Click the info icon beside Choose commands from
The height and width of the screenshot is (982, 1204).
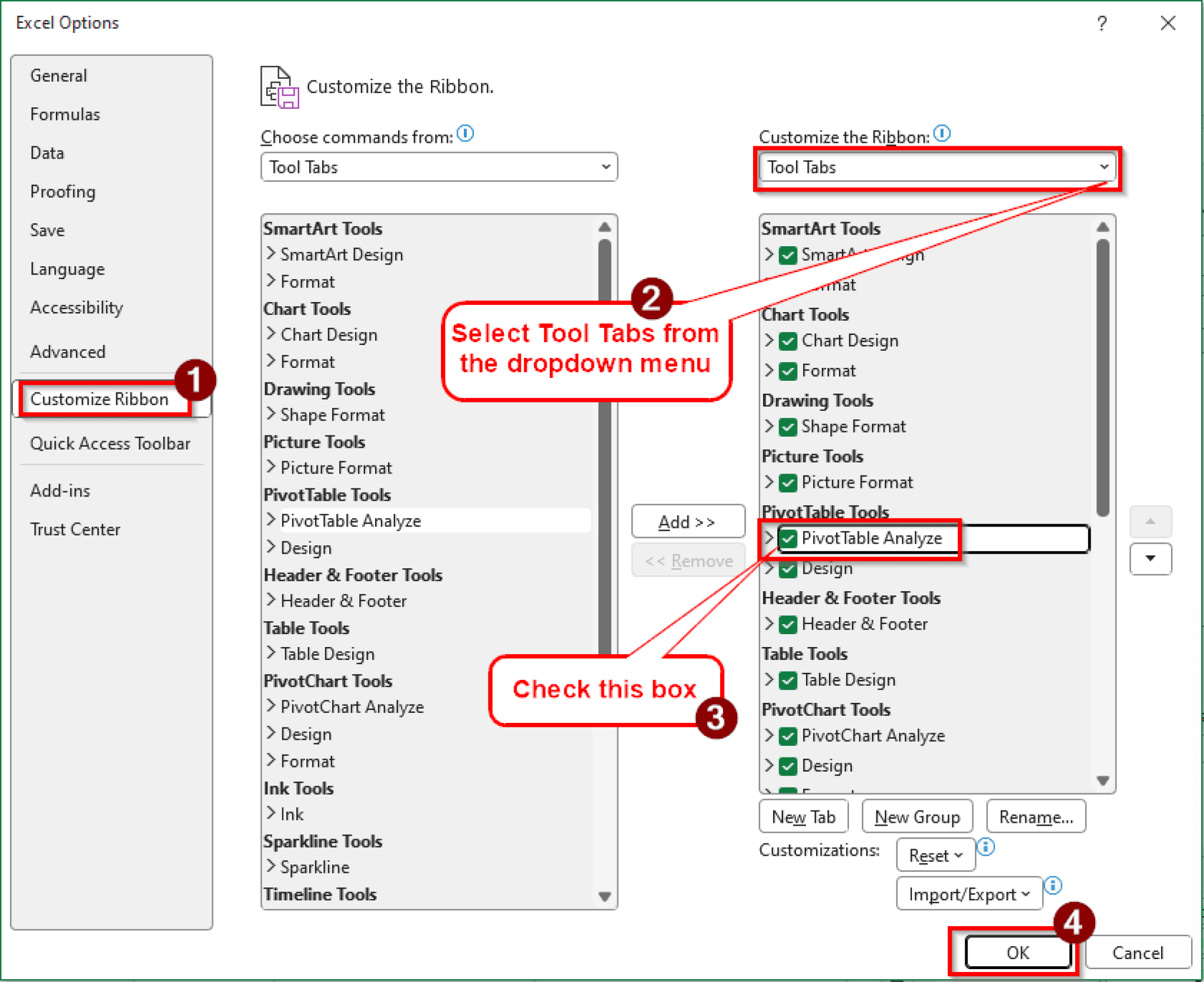pos(466,134)
